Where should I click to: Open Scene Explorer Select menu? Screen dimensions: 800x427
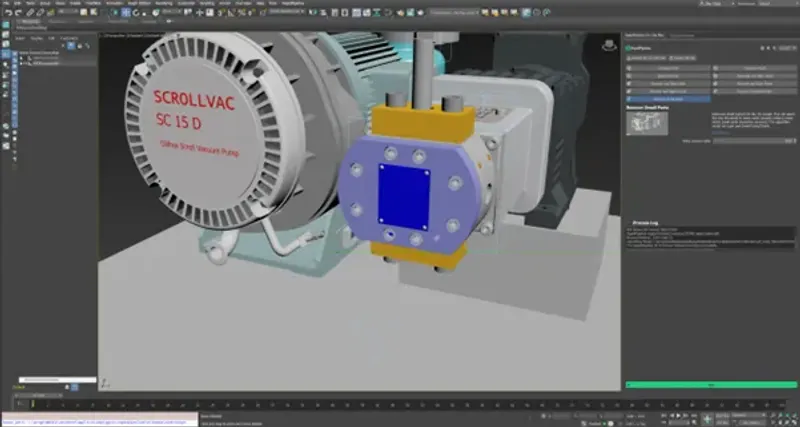click(x=20, y=38)
